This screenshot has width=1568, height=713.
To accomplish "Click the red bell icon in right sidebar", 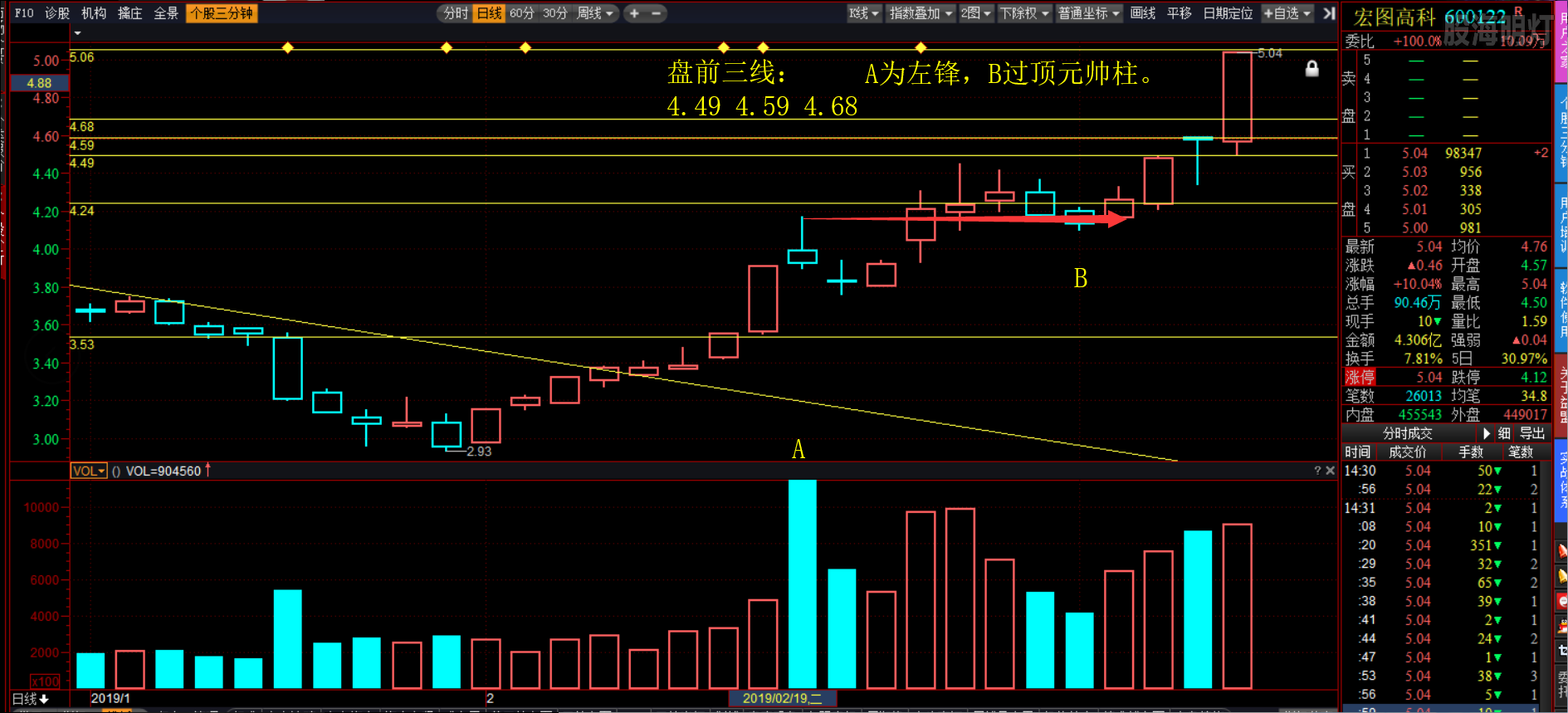I will coord(1561,550).
